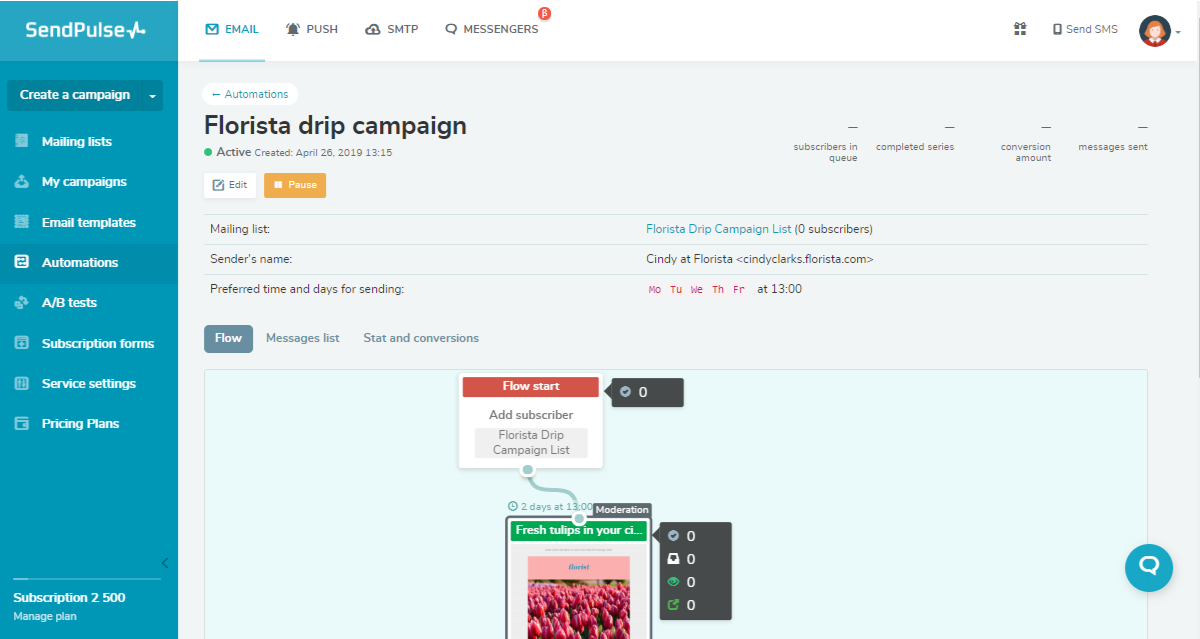This screenshot has height=639, width=1200.
Task: Click the Flow start node
Action: [x=530, y=386]
